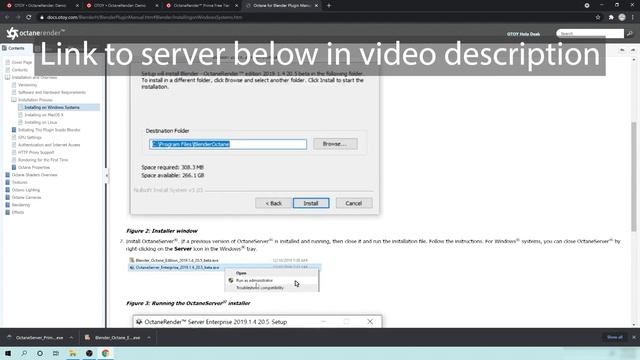640x360 pixels.
Task: Collapse the Installation and Overview section
Action: pos(7,77)
